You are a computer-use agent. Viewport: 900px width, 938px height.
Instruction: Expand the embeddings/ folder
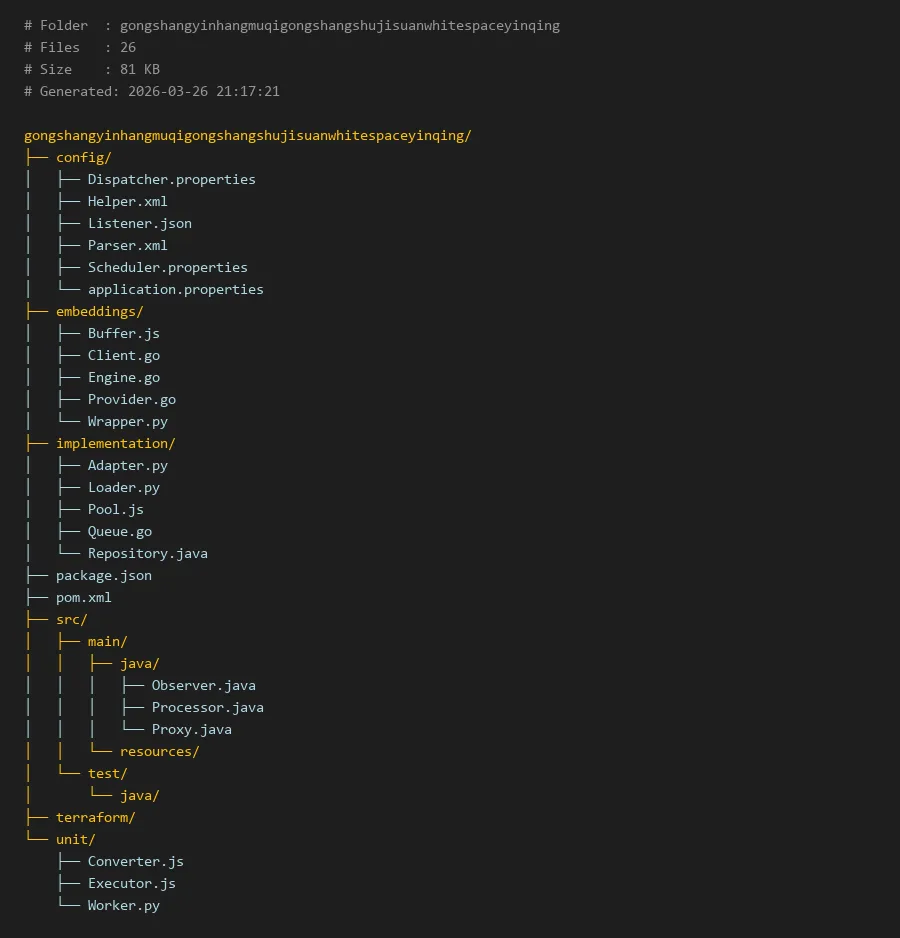tap(99, 311)
